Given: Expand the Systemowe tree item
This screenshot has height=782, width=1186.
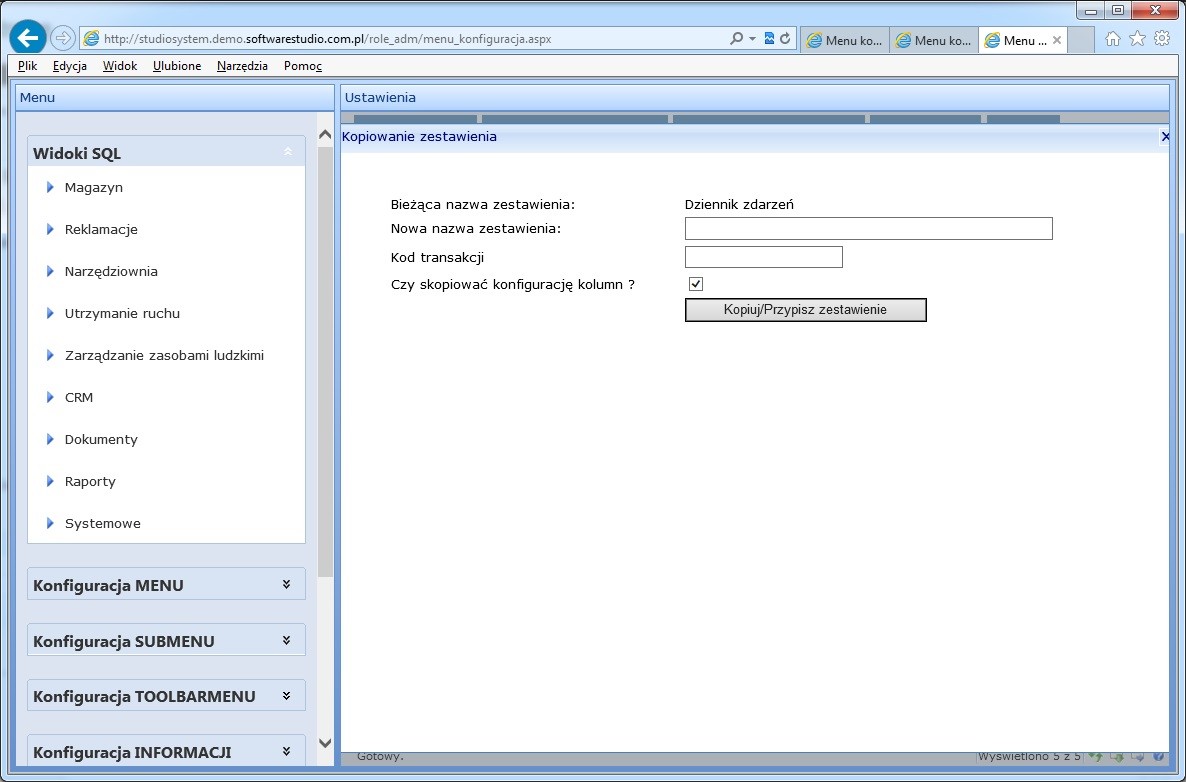Looking at the screenshot, I should click(x=50, y=523).
